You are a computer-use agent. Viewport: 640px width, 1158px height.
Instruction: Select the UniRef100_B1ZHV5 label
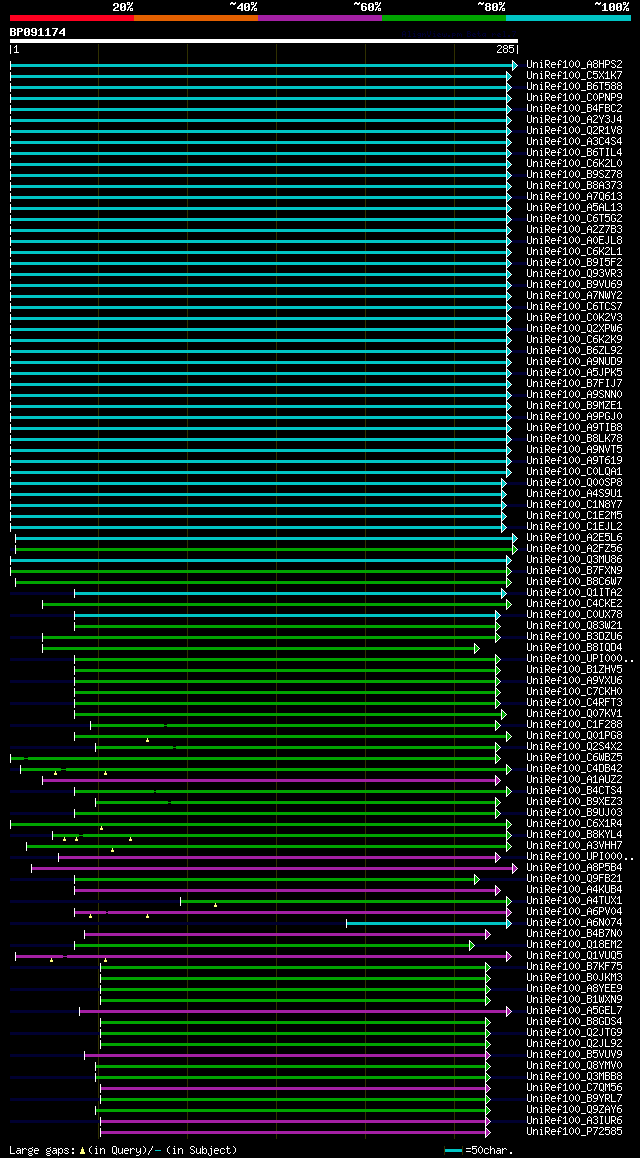(x=574, y=670)
